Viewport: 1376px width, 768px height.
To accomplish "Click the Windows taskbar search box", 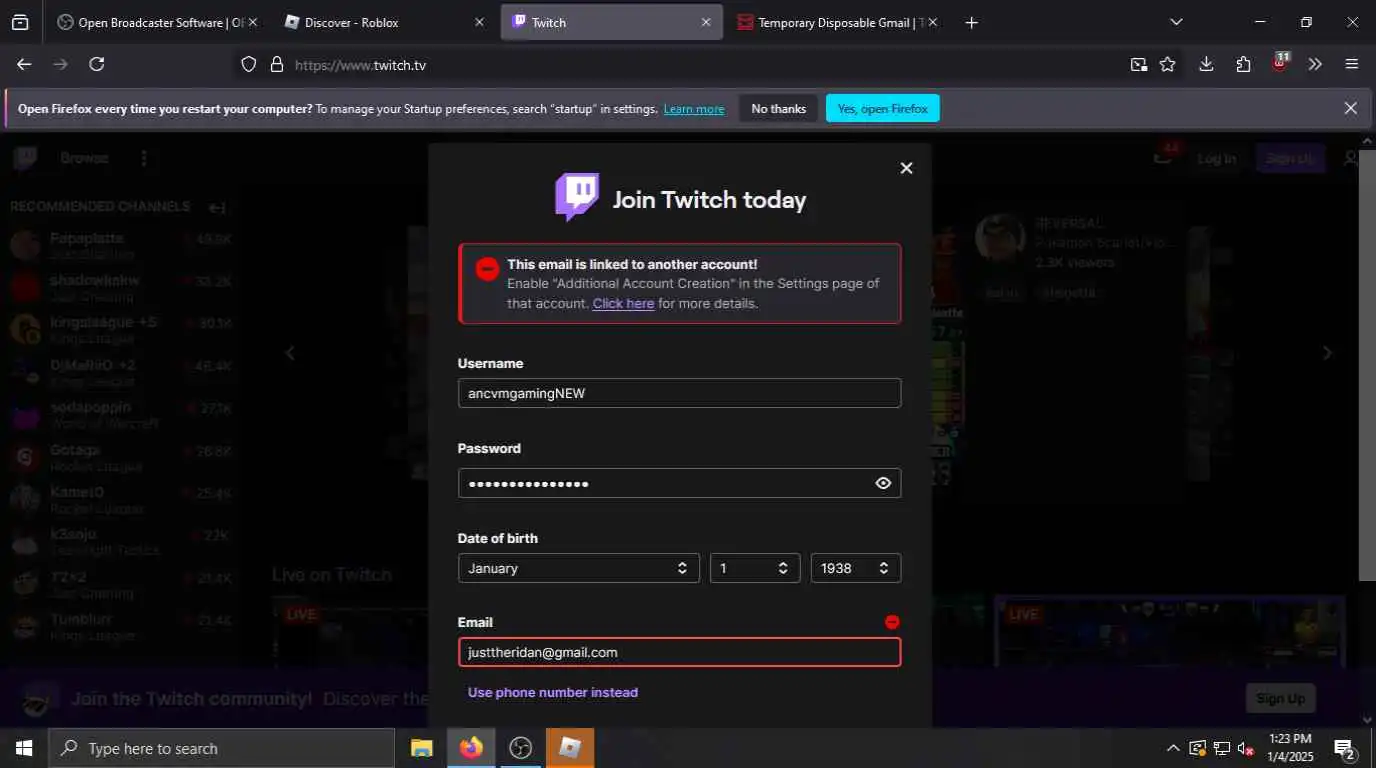I will tap(220, 748).
